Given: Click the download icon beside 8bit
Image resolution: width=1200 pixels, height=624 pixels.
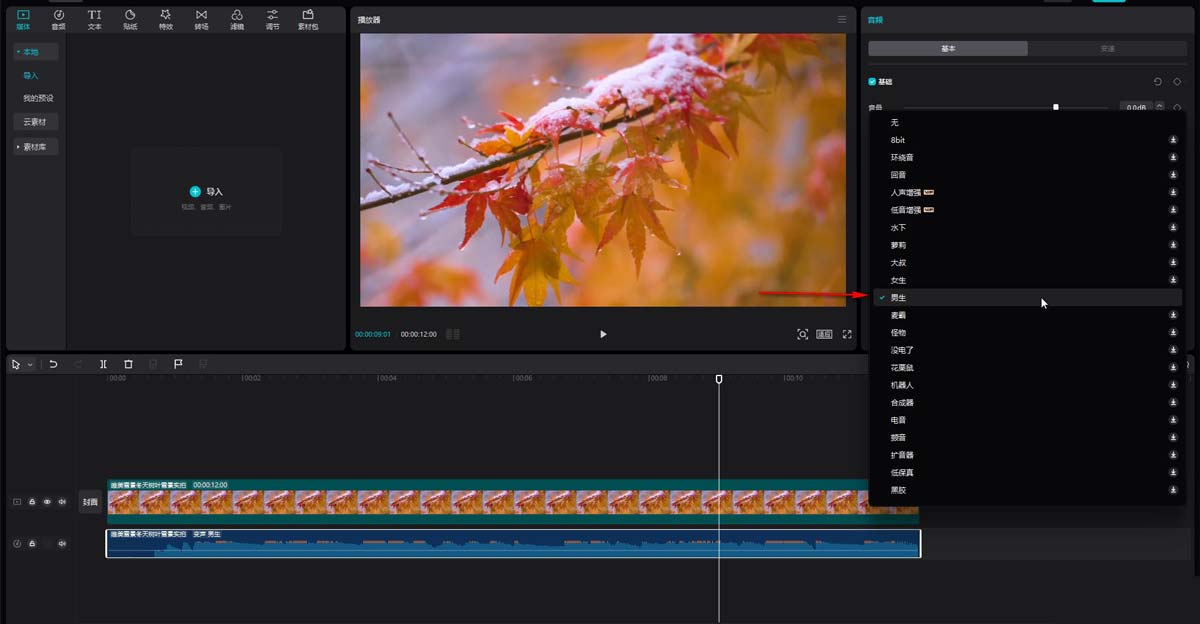Looking at the screenshot, I should pos(1172,140).
